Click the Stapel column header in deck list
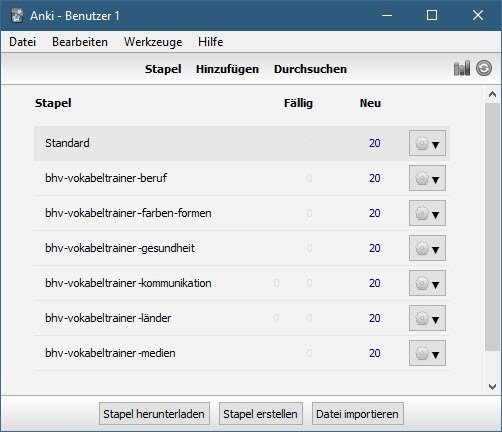 point(53,103)
